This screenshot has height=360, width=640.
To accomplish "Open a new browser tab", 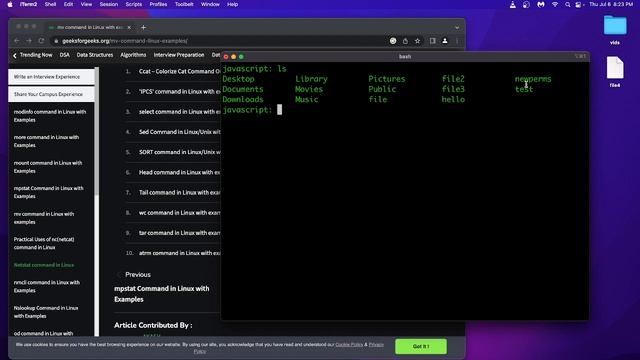I will 143,27.
